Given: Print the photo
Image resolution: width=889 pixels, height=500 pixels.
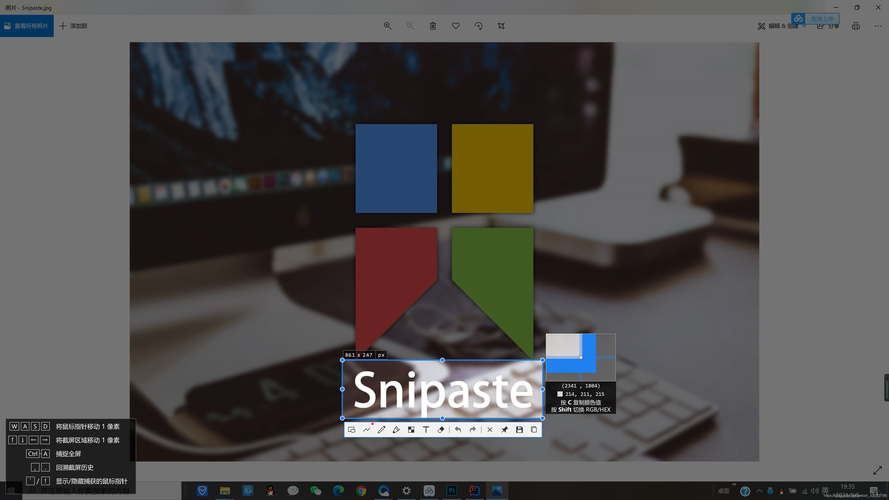Looking at the screenshot, I should click(856, 26).
